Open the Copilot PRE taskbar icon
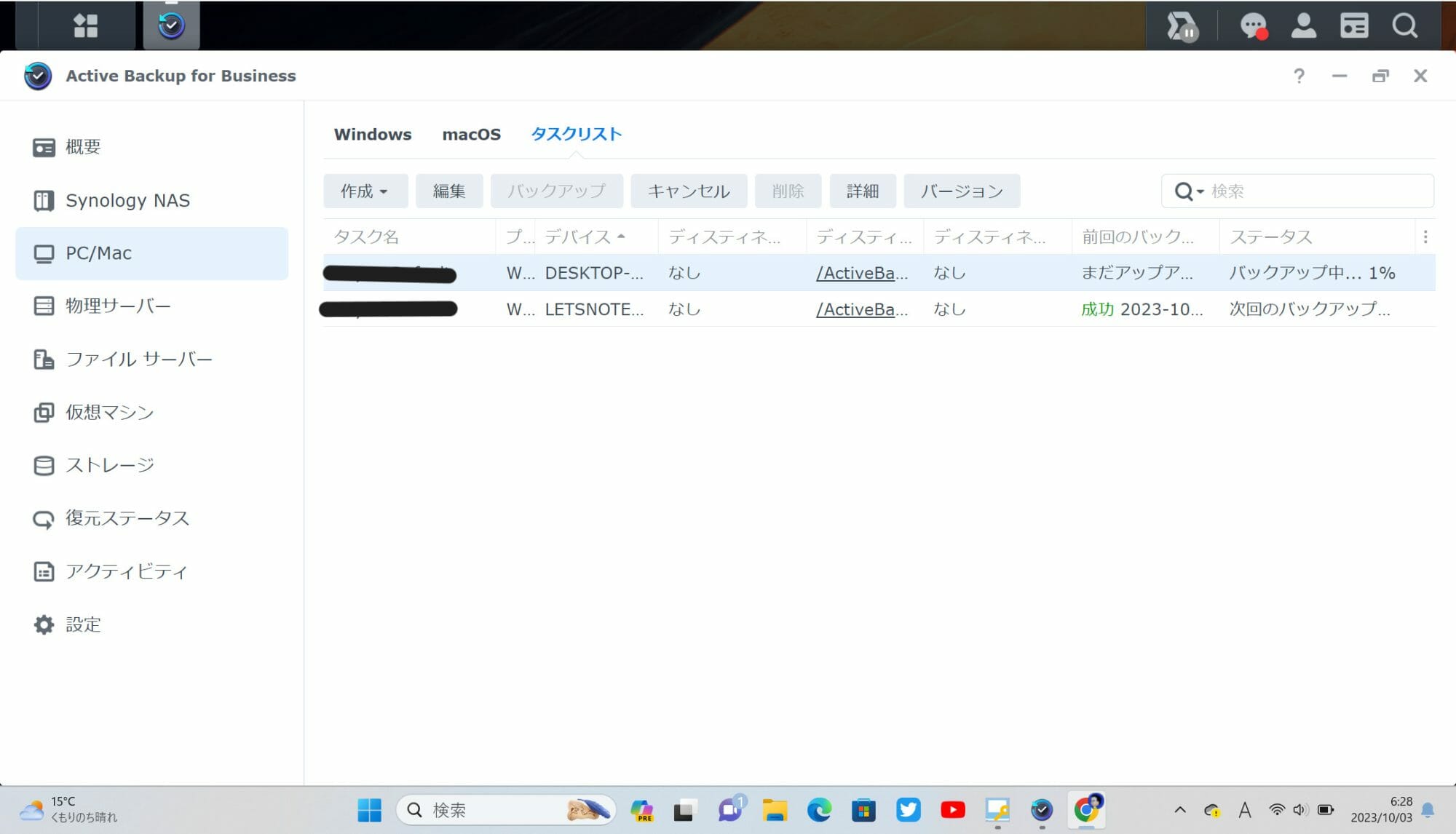1456x834 pixels. coord(641,810)
